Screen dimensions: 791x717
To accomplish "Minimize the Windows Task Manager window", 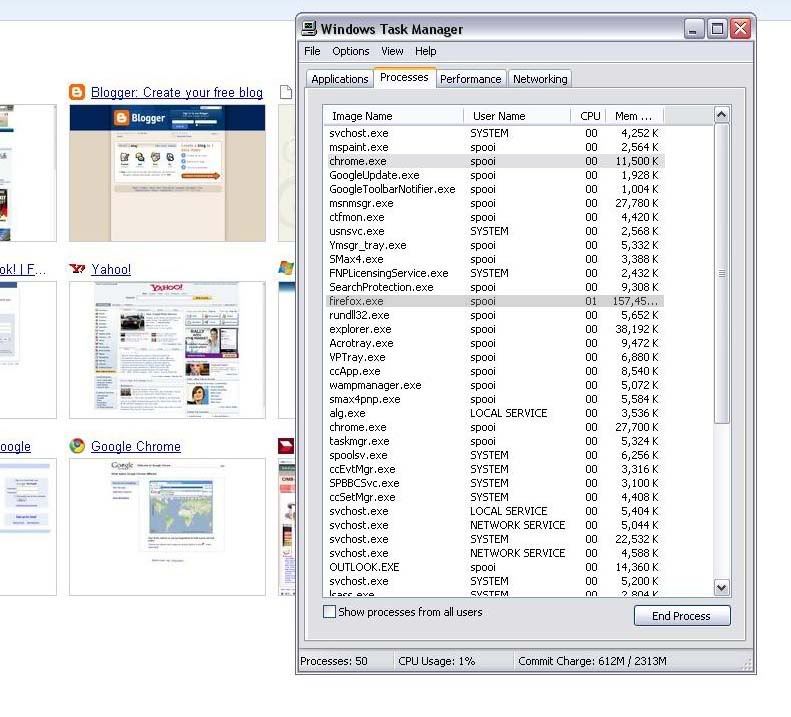I will tap(694, 28).
